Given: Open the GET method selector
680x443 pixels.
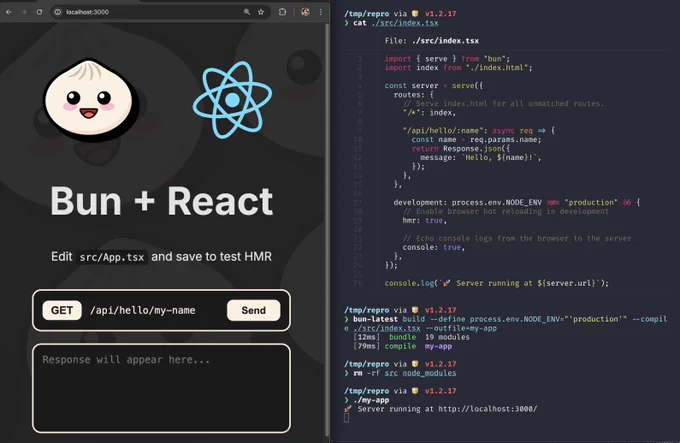Looking at the screenshot, I should [62, 310].
